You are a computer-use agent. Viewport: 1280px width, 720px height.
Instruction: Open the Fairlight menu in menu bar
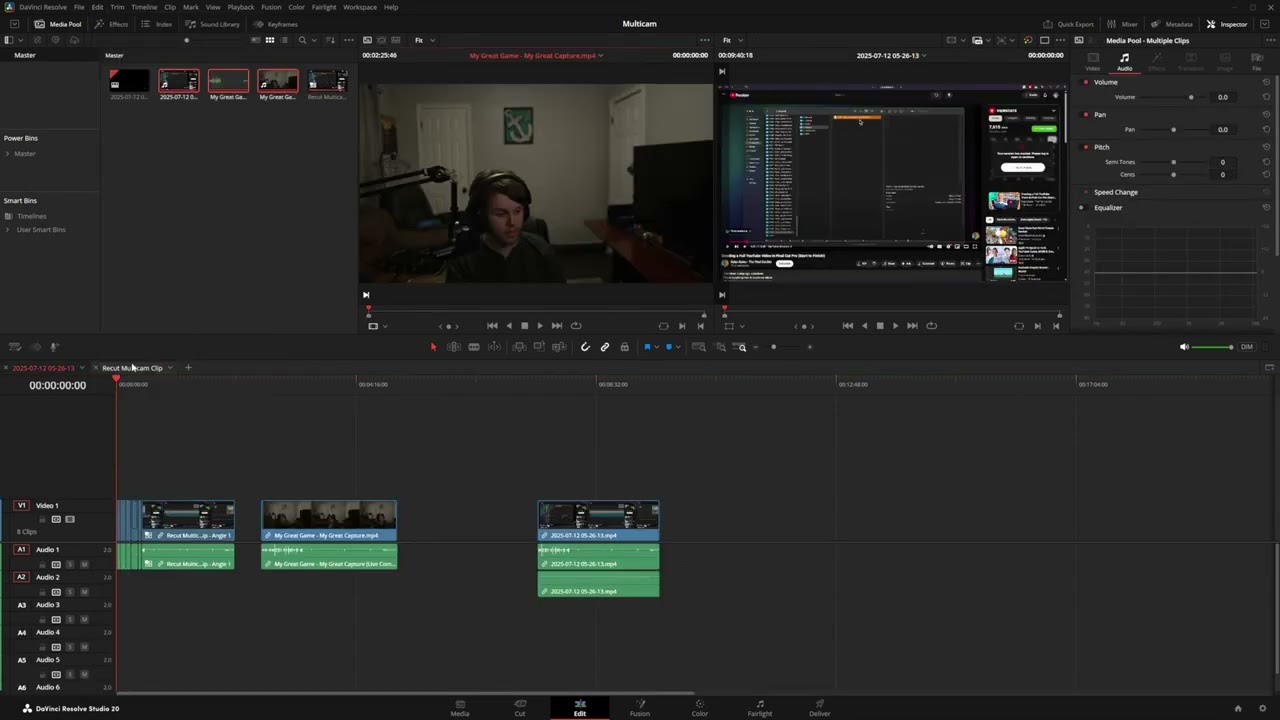(324, 7)
